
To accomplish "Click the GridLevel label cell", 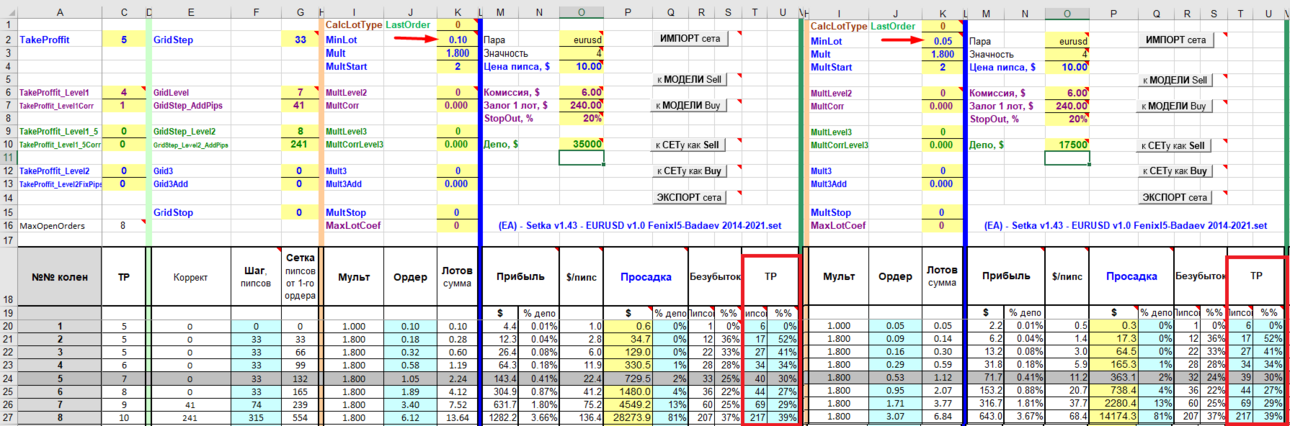I will click(x=192, y=92).
